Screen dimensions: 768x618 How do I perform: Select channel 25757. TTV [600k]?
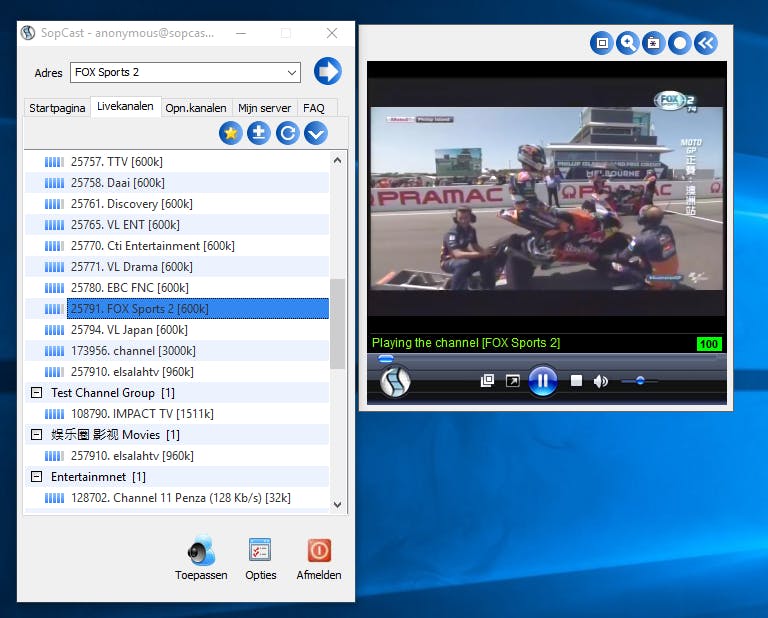click(x=177, y=162)
